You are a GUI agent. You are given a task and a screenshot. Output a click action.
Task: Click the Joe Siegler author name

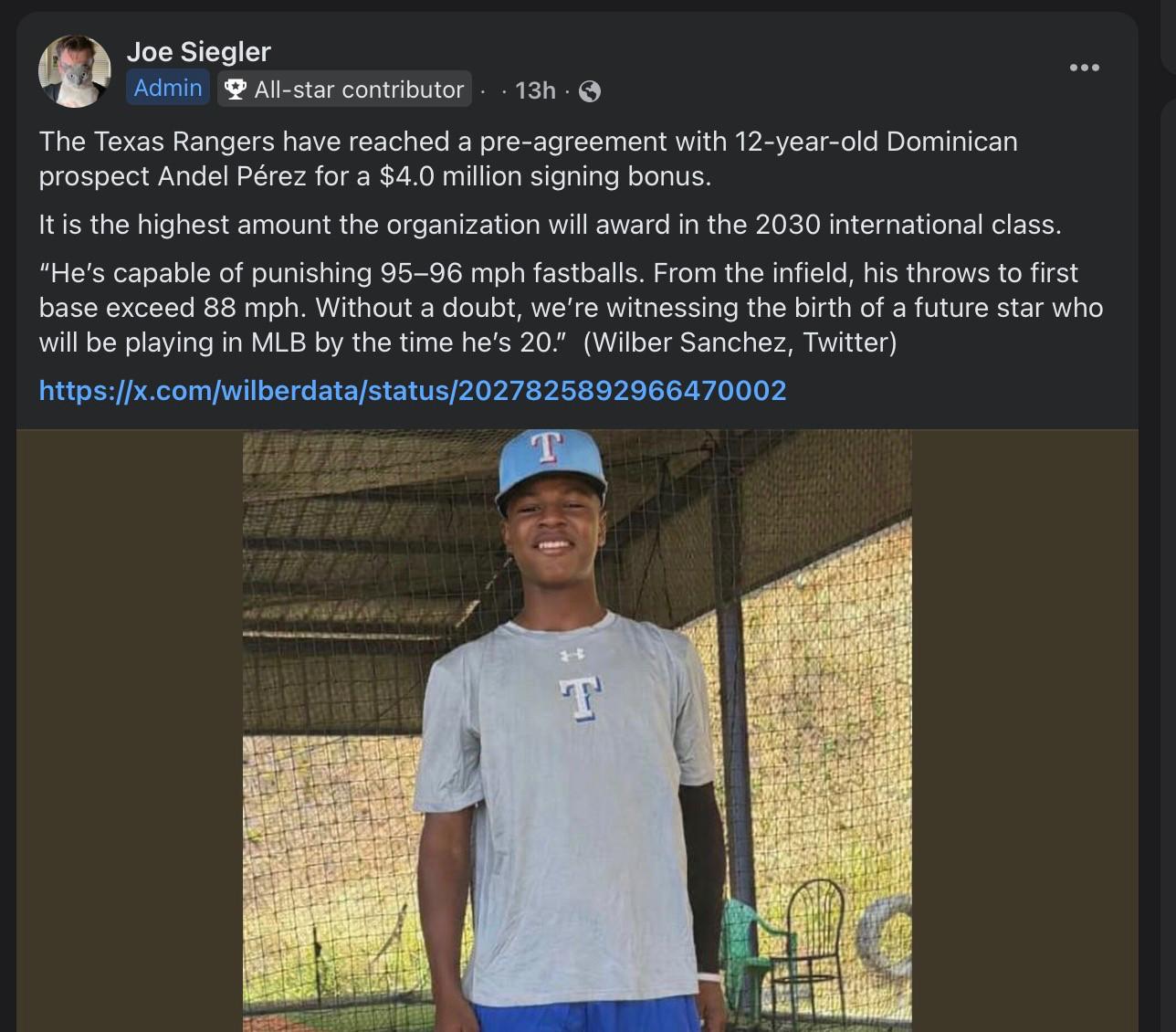pos(198,52)
